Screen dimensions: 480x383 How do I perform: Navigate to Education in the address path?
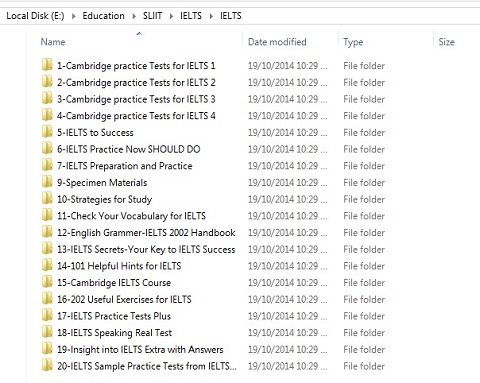(x=103, y=16)
